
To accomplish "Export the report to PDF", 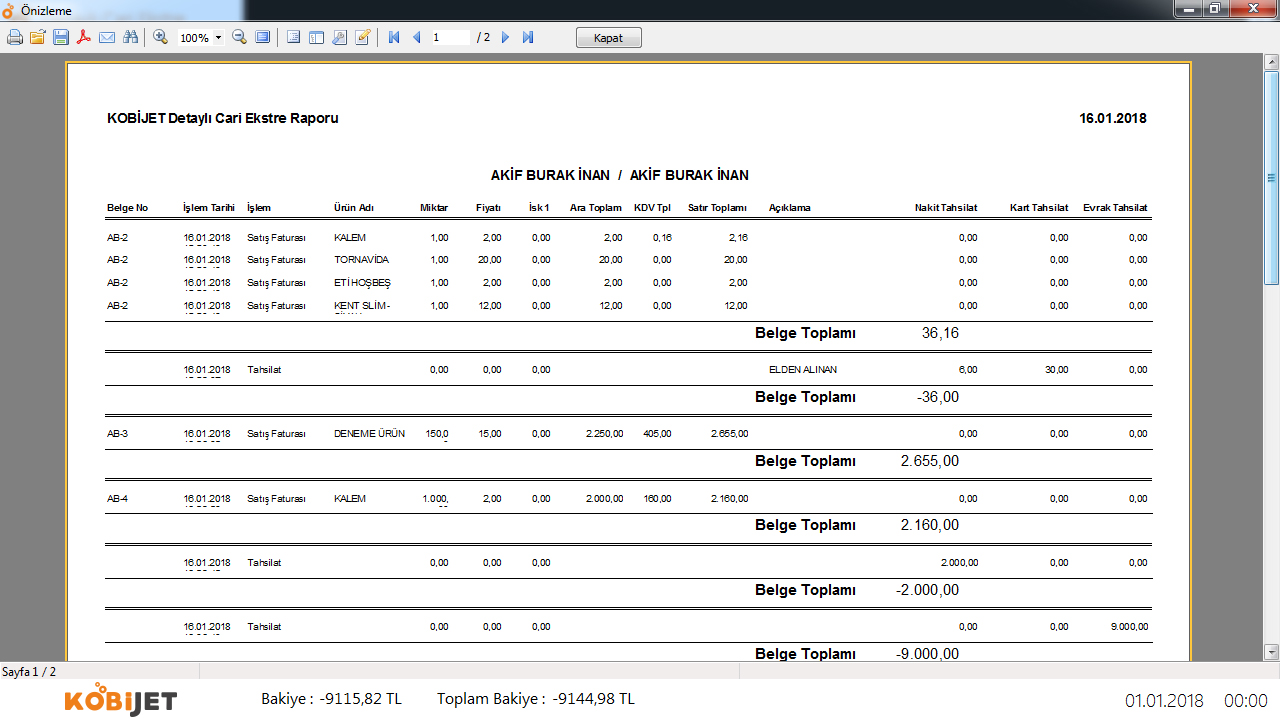I will (84, 37).
